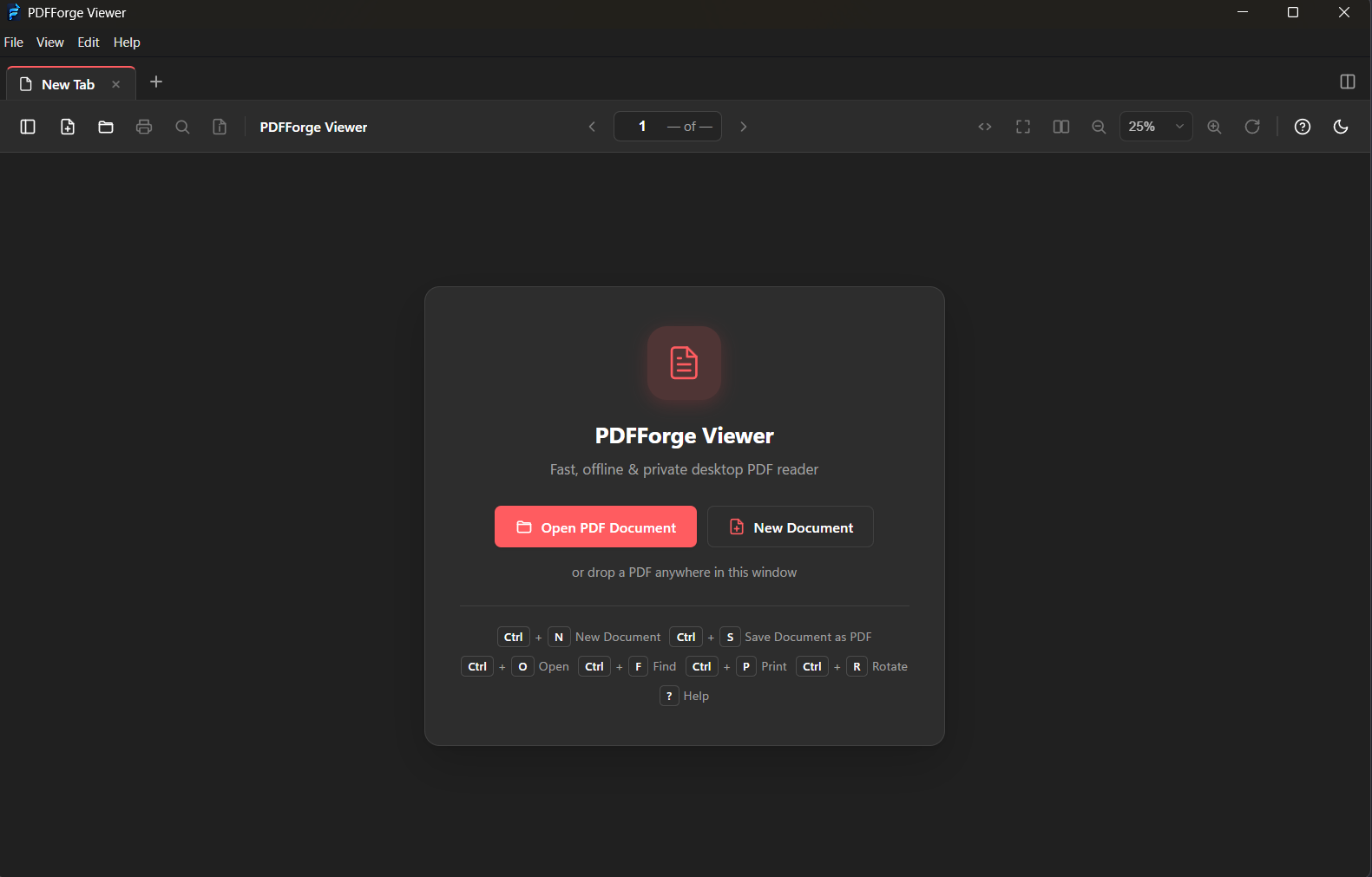Click the F key shortcut badge

[638, 666]
